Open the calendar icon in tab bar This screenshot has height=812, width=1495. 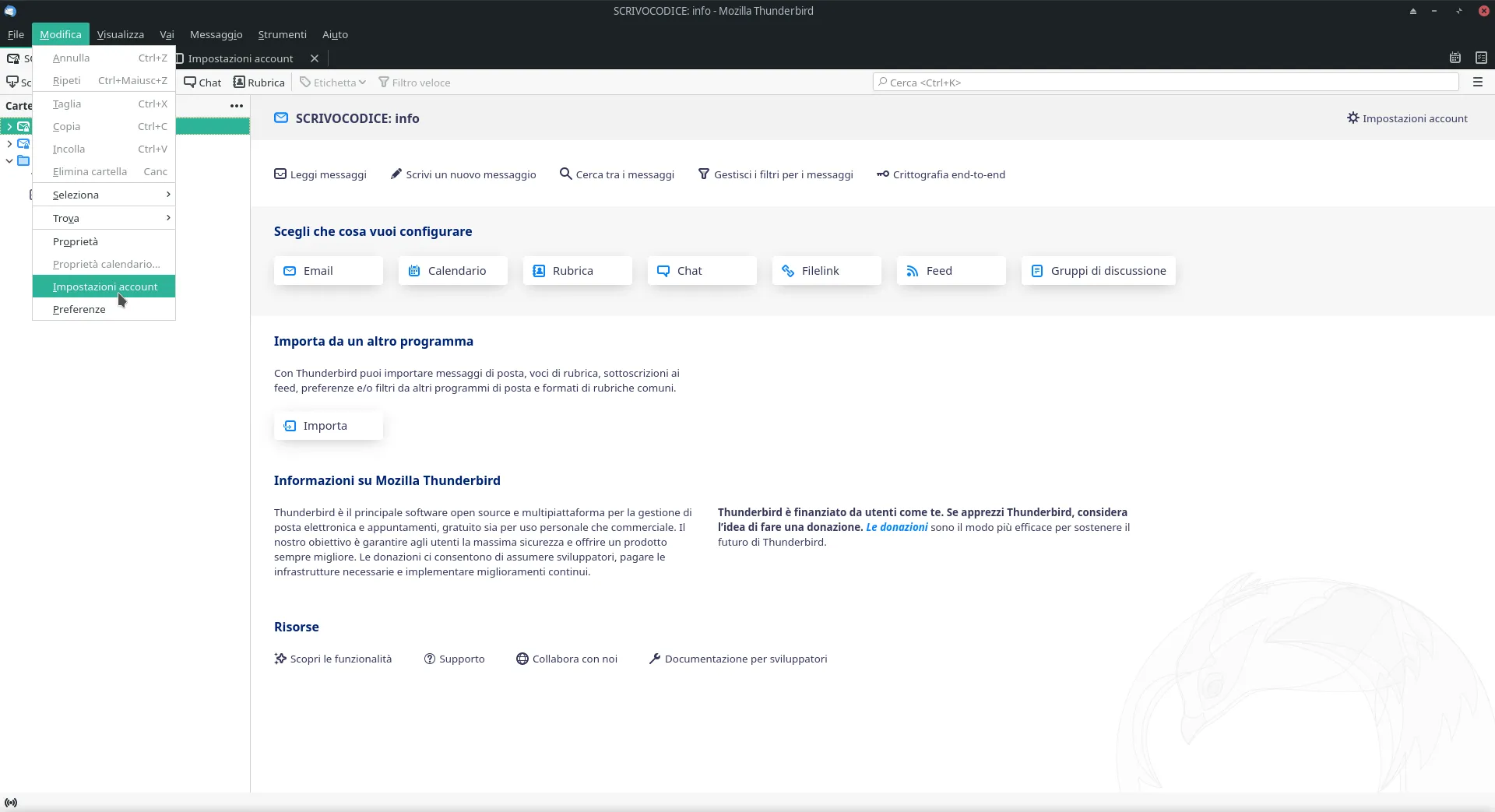pyautogui.click(x=1455, y=58)
